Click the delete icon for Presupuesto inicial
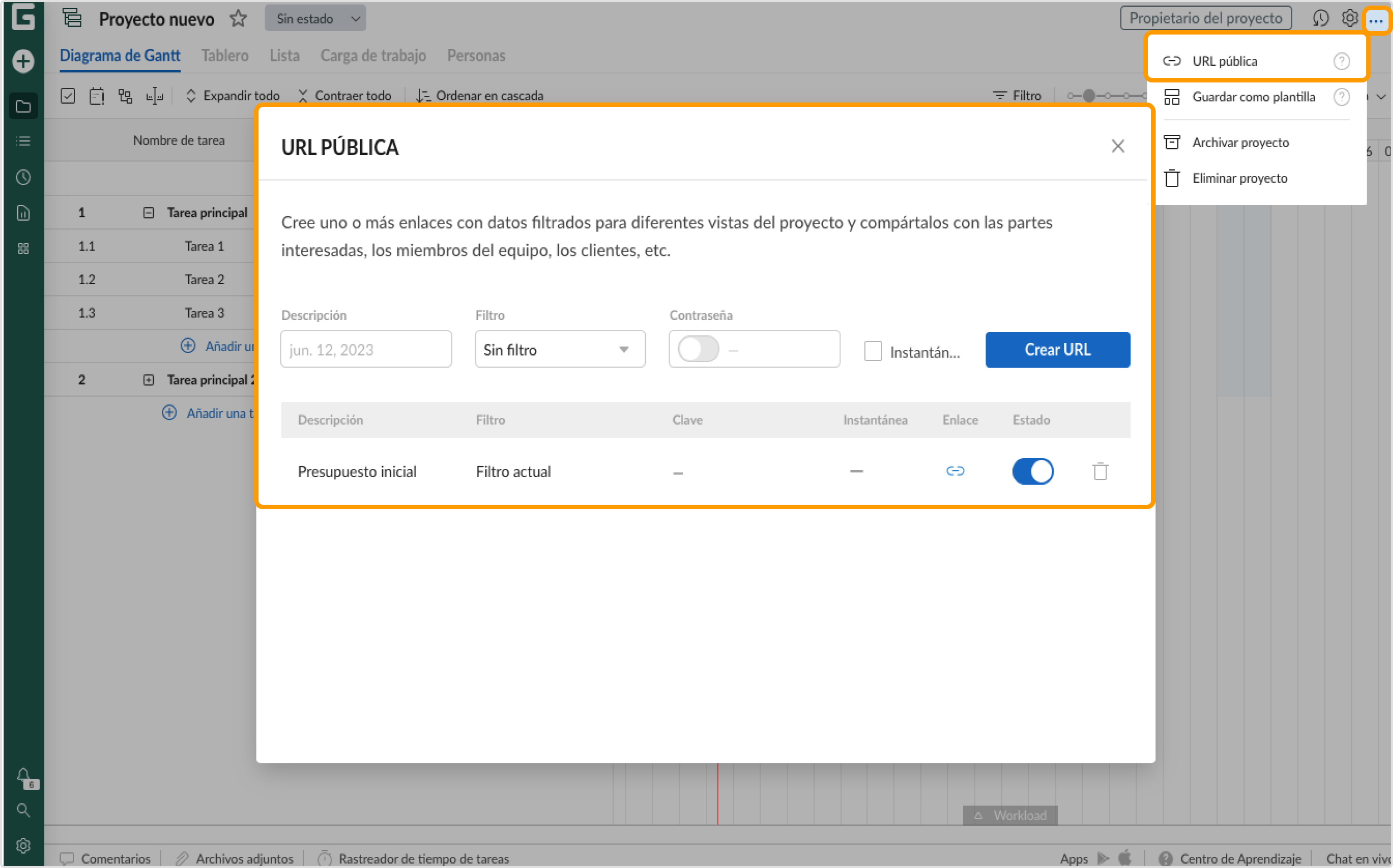 click(1100, 471)
